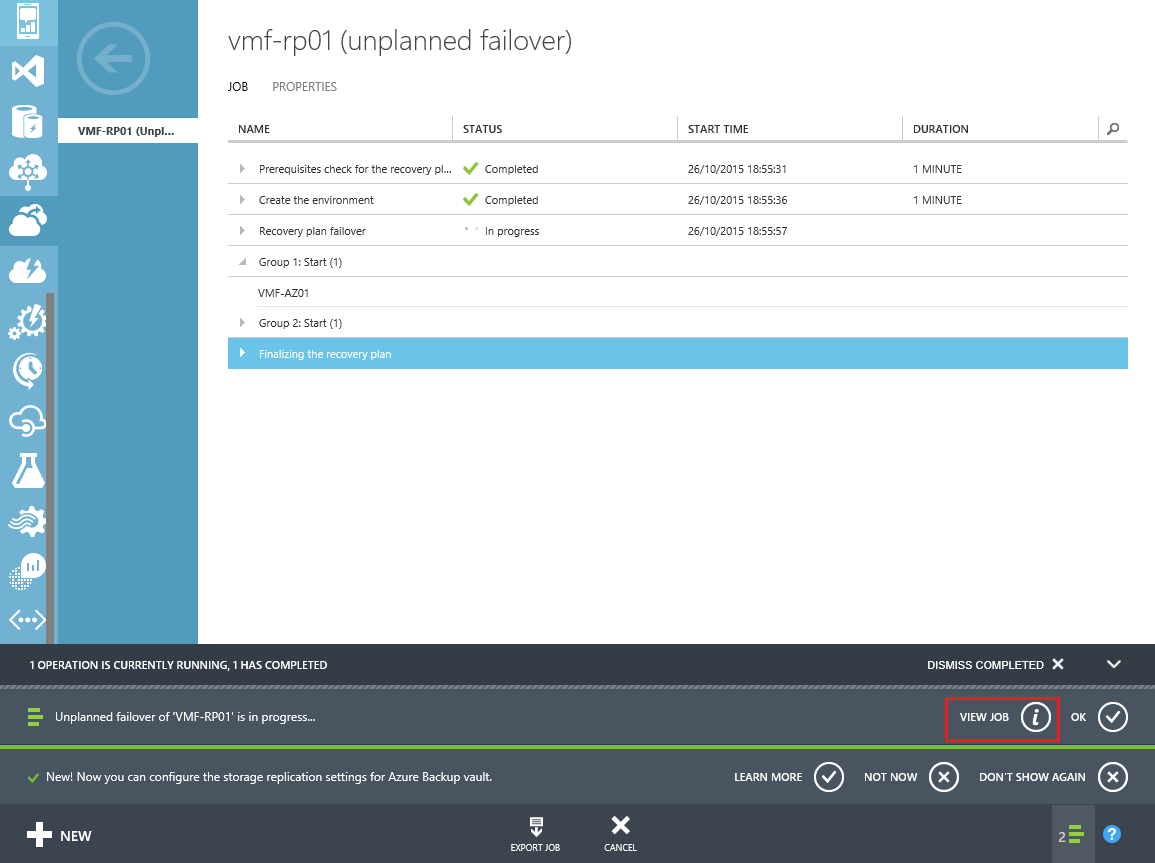Click Dismiss Completed

click(994, 665)
